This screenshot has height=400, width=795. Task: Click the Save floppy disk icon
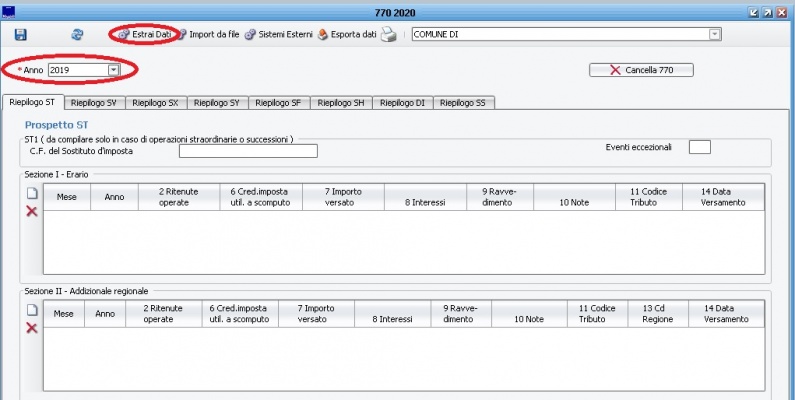coord(20,34)
